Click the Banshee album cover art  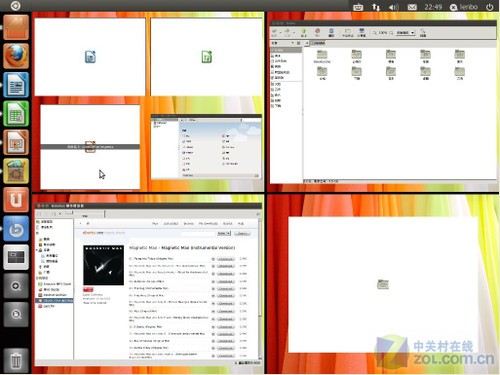point(103,265)
